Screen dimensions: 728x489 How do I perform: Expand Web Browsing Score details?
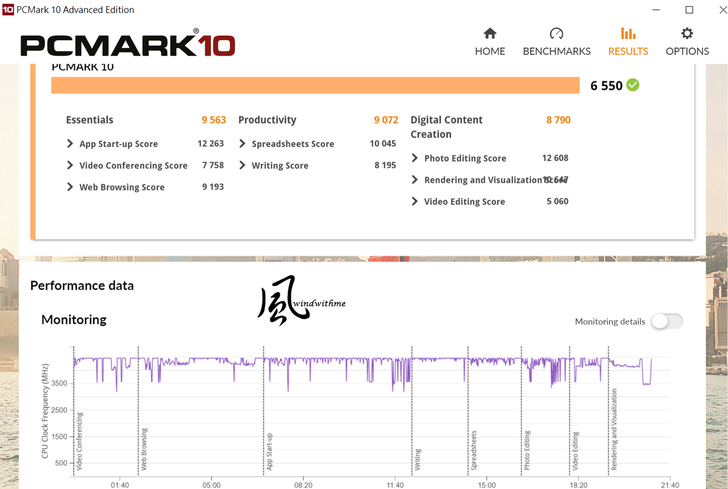70,187
